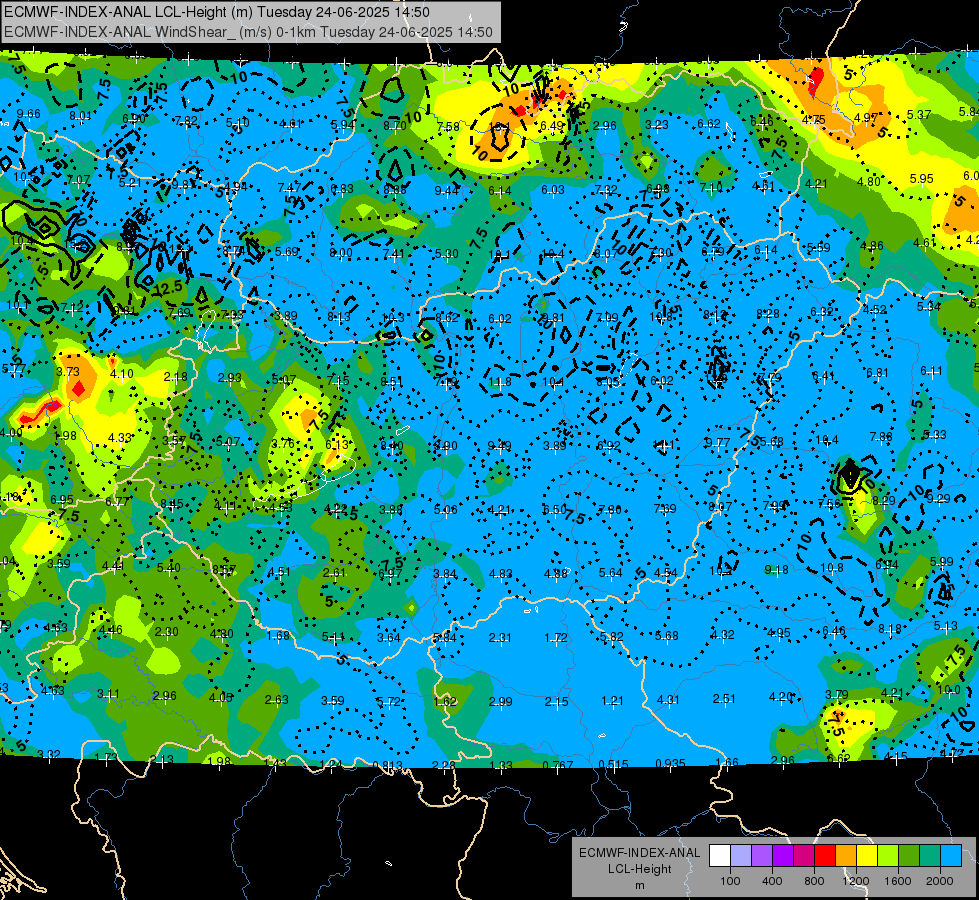
Task: Click the legend tick label 100
Action: click(x=731, y=881)
